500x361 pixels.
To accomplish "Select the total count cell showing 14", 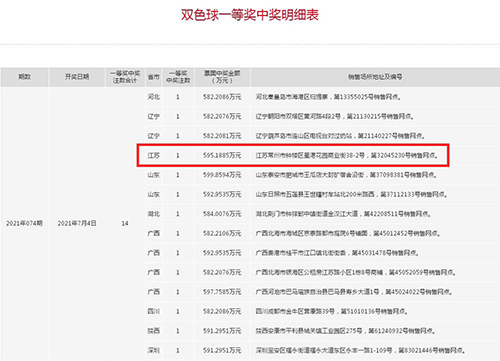I will tap(125, 223).
